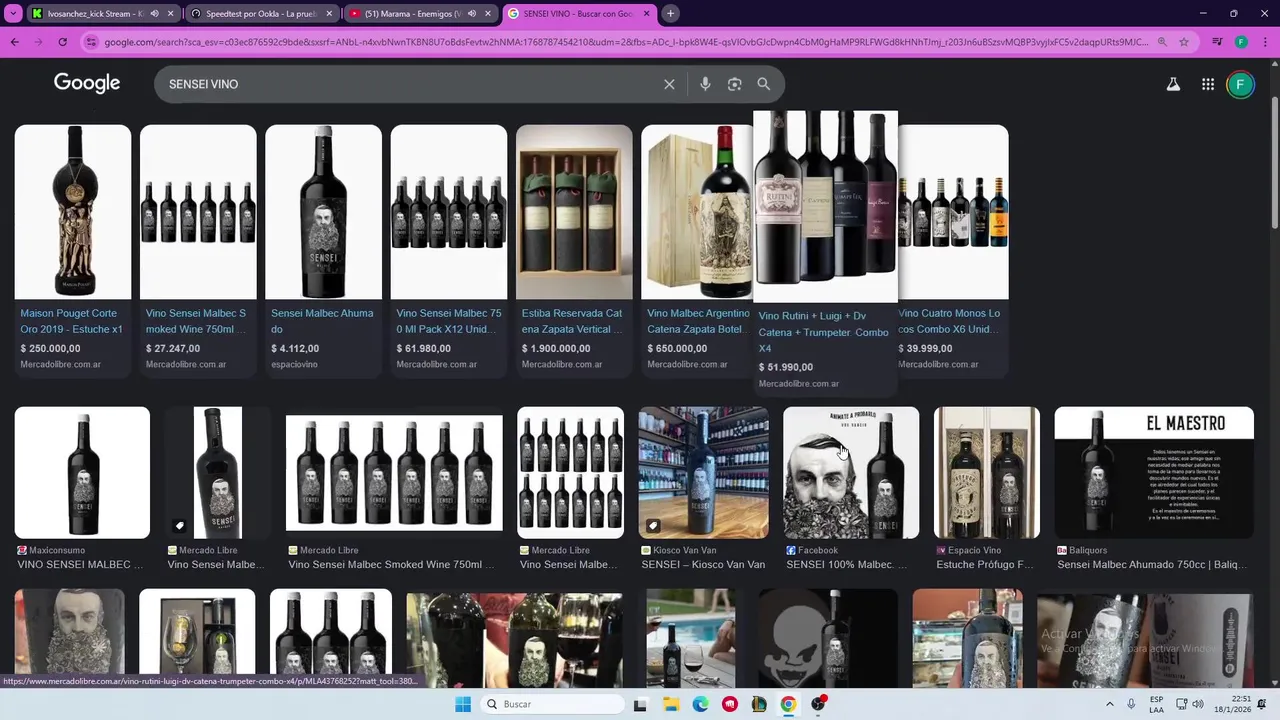Click the Rutini combo bottles image
The width and height of the screenshot is (1280, 720).
pyautogui.click(x=825, y=207)
